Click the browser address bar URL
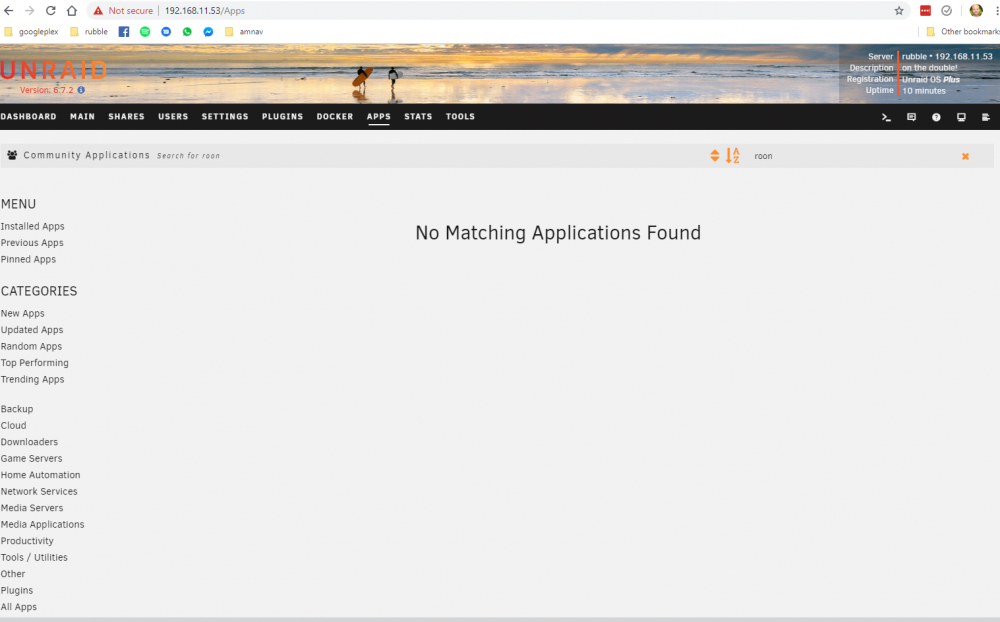 pos(205,11)
